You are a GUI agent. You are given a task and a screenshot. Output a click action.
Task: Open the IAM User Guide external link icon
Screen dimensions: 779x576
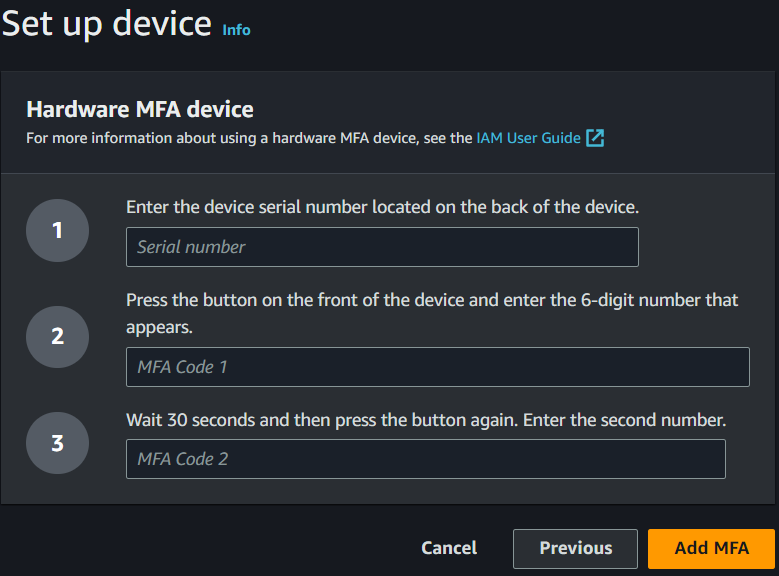(595, 138)
